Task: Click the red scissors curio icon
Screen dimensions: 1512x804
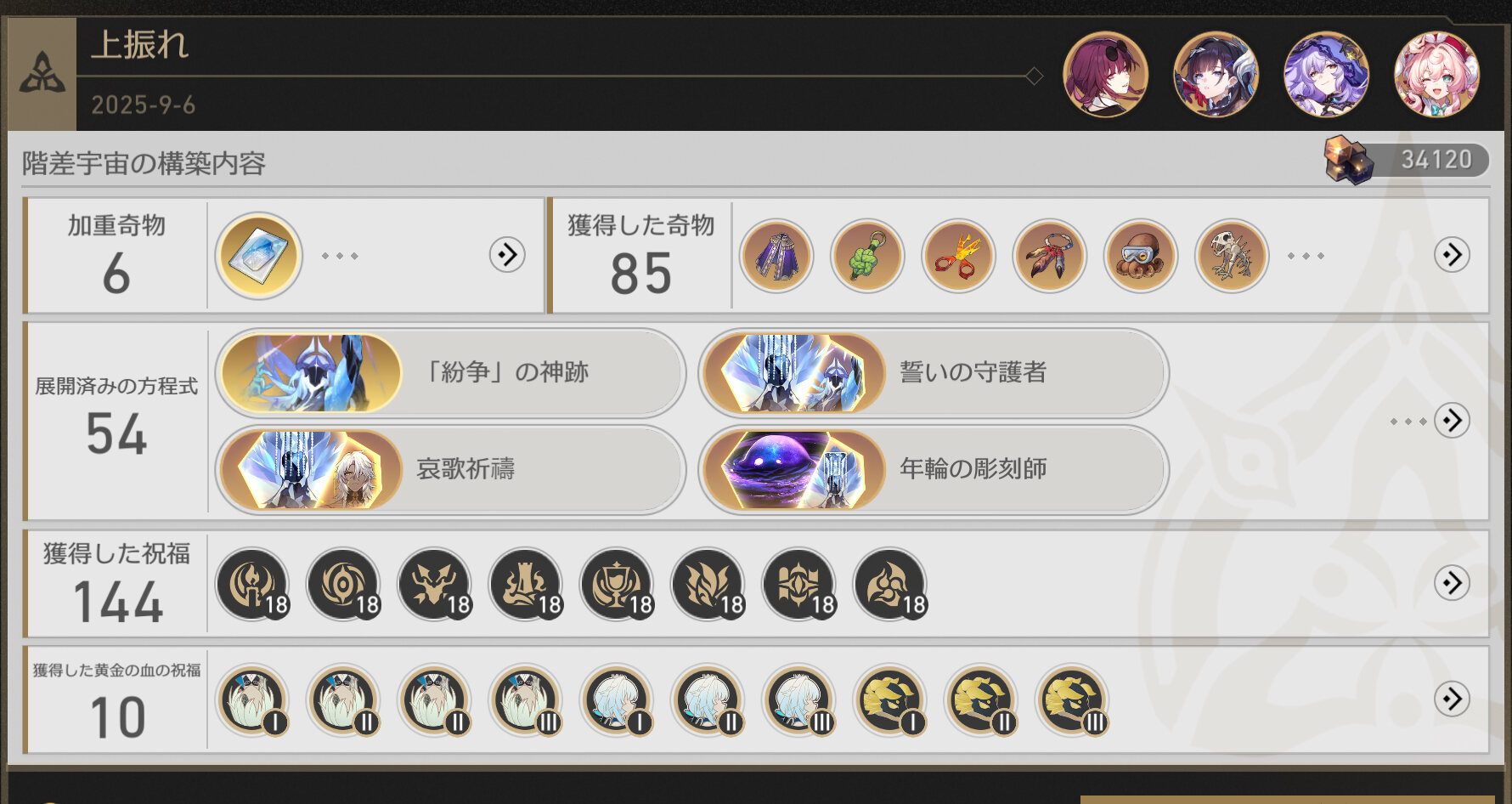Action: pos(958,255)
